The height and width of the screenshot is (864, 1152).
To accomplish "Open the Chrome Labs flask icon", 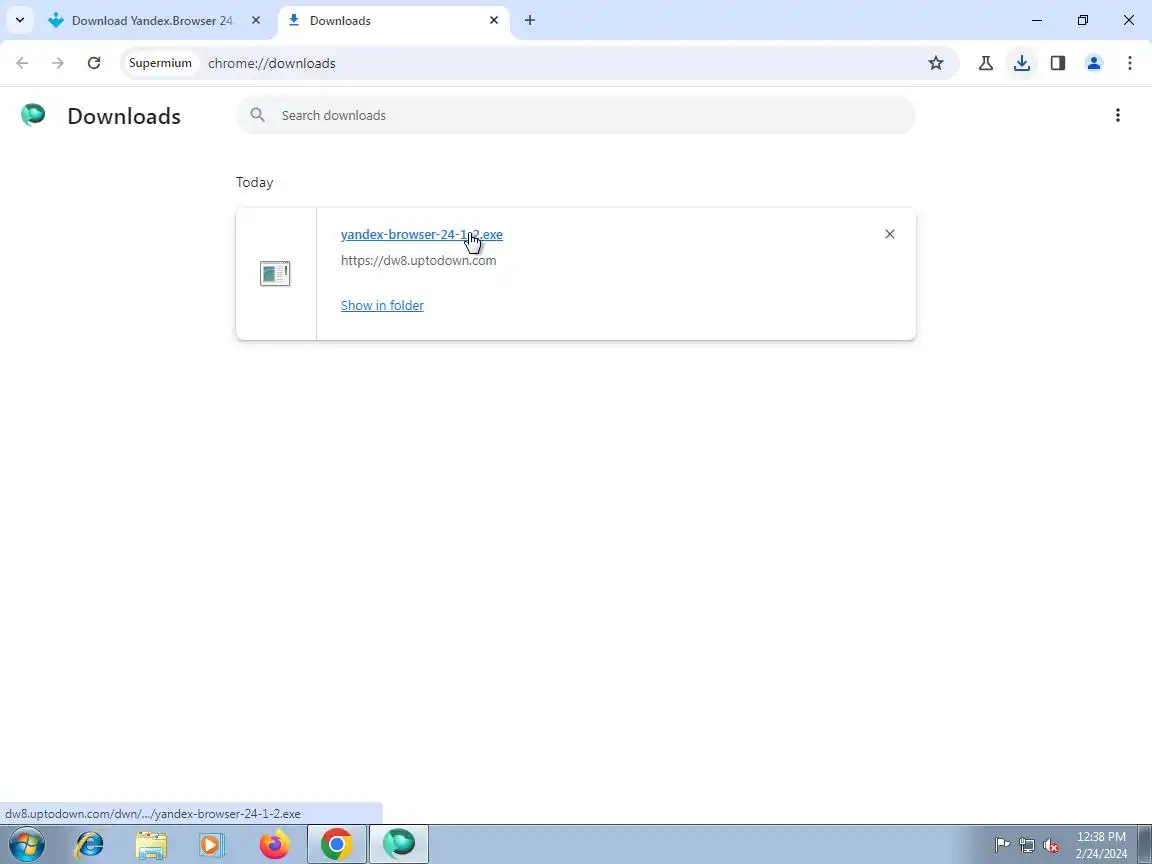I will pyautogui.click(x=986, y=63).
